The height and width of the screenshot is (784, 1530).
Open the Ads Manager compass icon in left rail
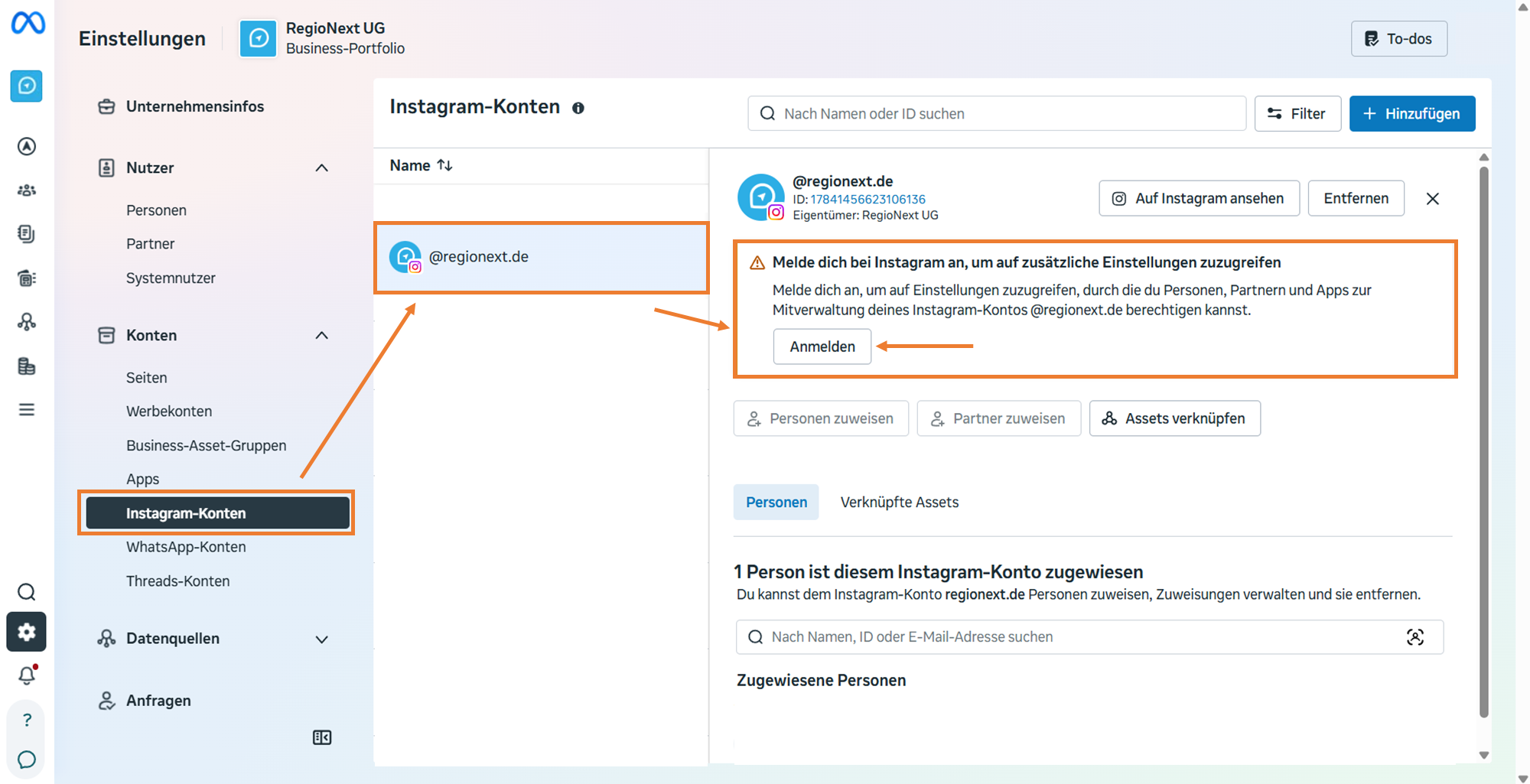click(27, 146)
